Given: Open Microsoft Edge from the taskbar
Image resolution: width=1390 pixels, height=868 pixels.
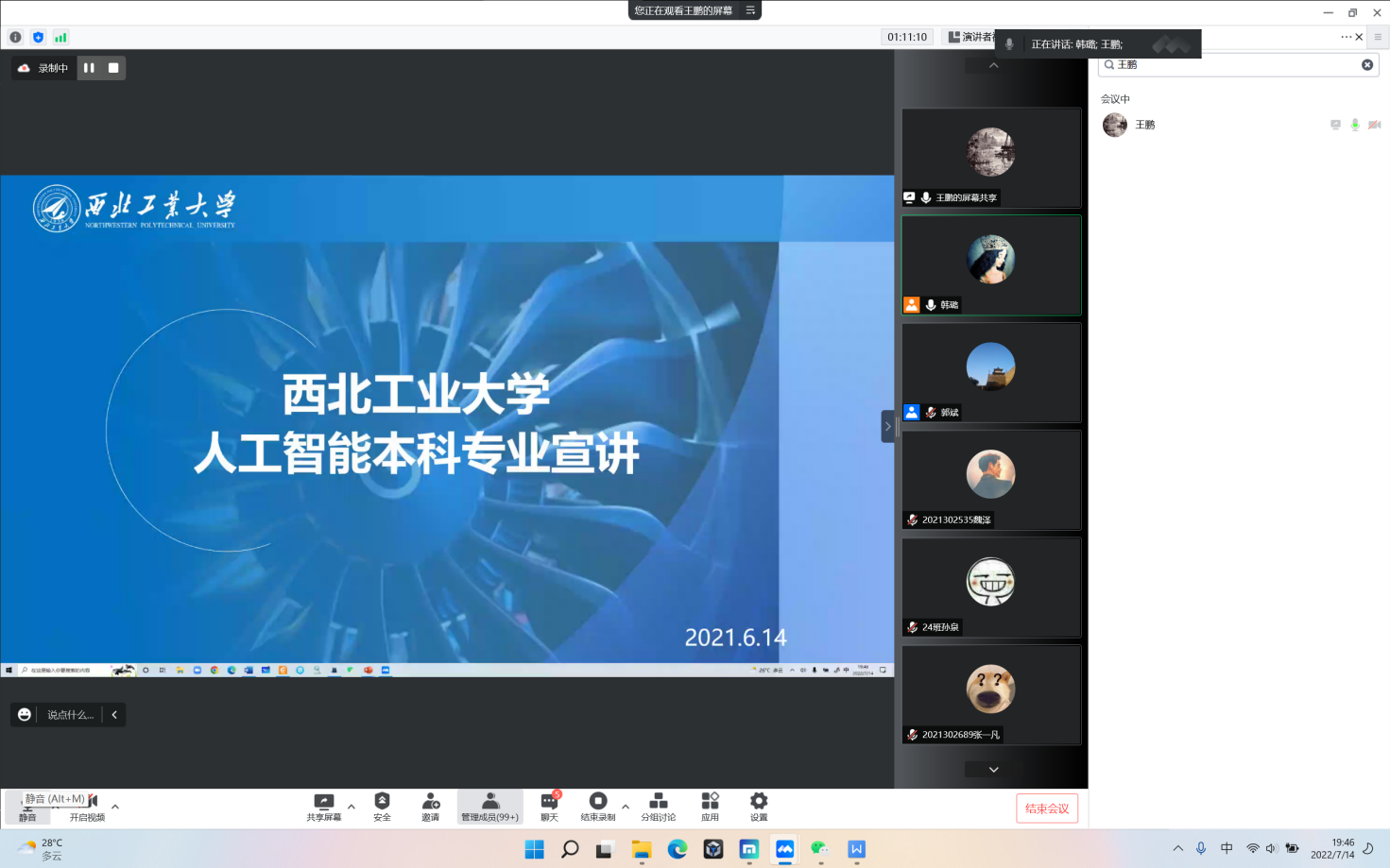Looking at the screenshot, I should coord(678,849).
